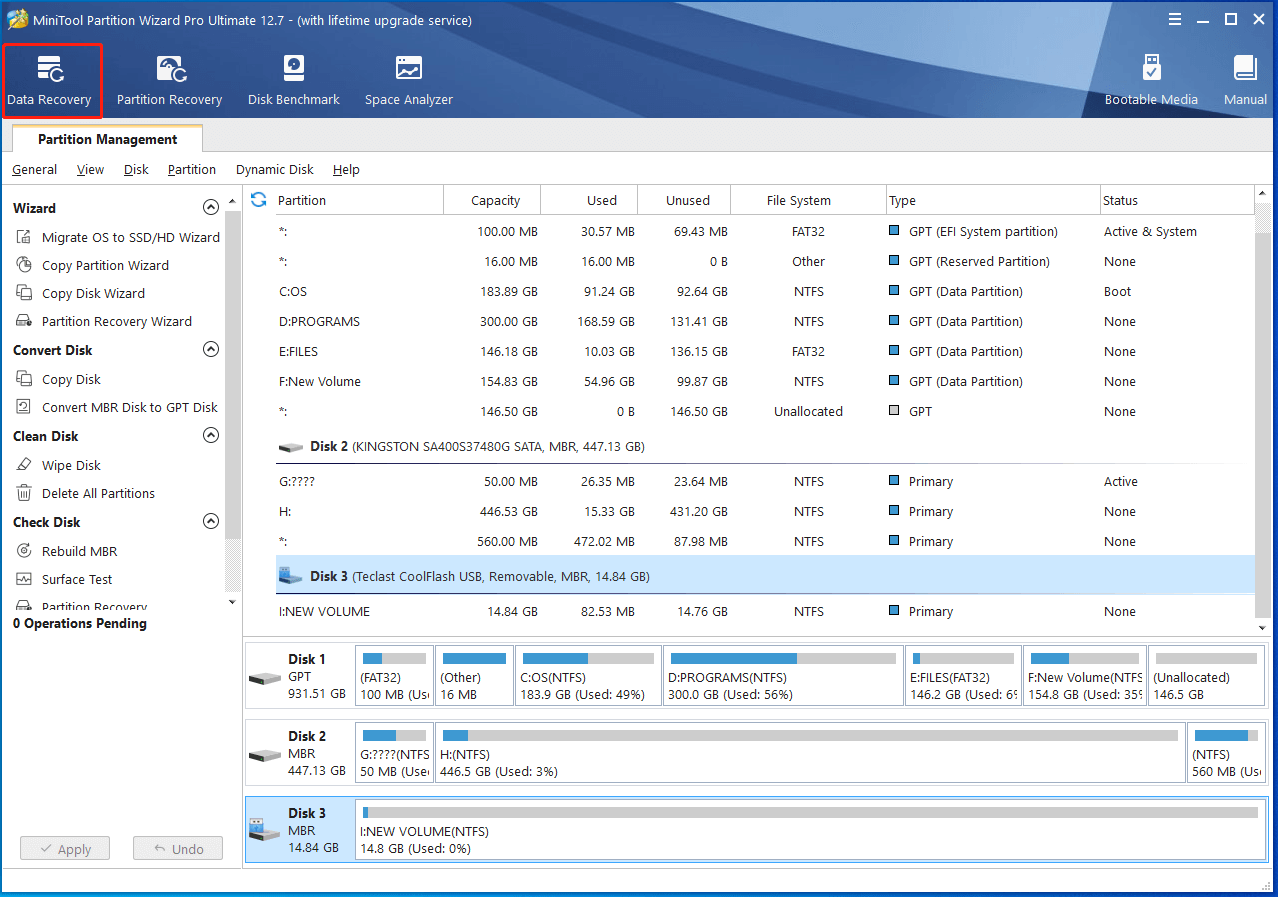Click the left sidebar scroll-down arrow

(x=233, y=602)
